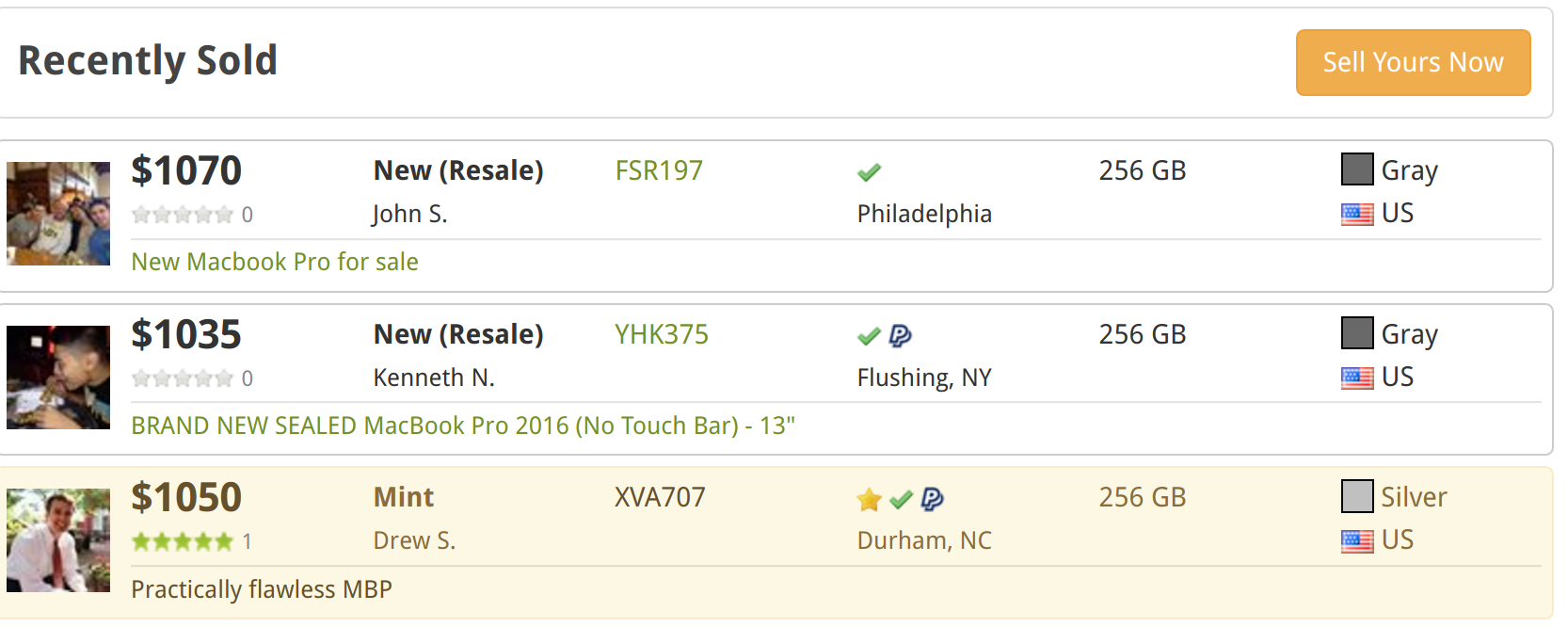
Task: Click Drew S. seller profile photo
Action: click(x=58, y=540)
